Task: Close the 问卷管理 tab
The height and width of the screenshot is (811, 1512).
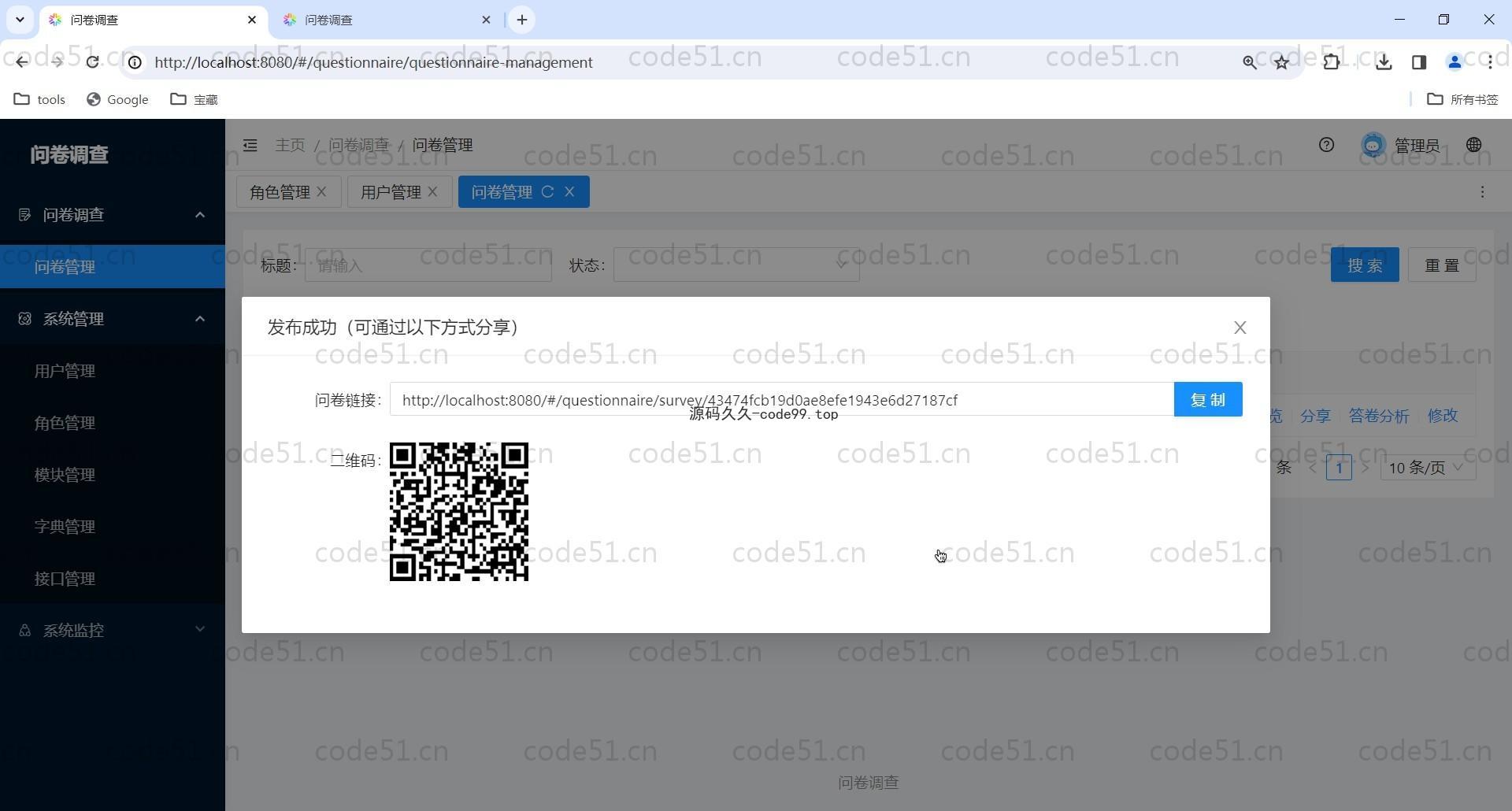Action: click(569, 191)
